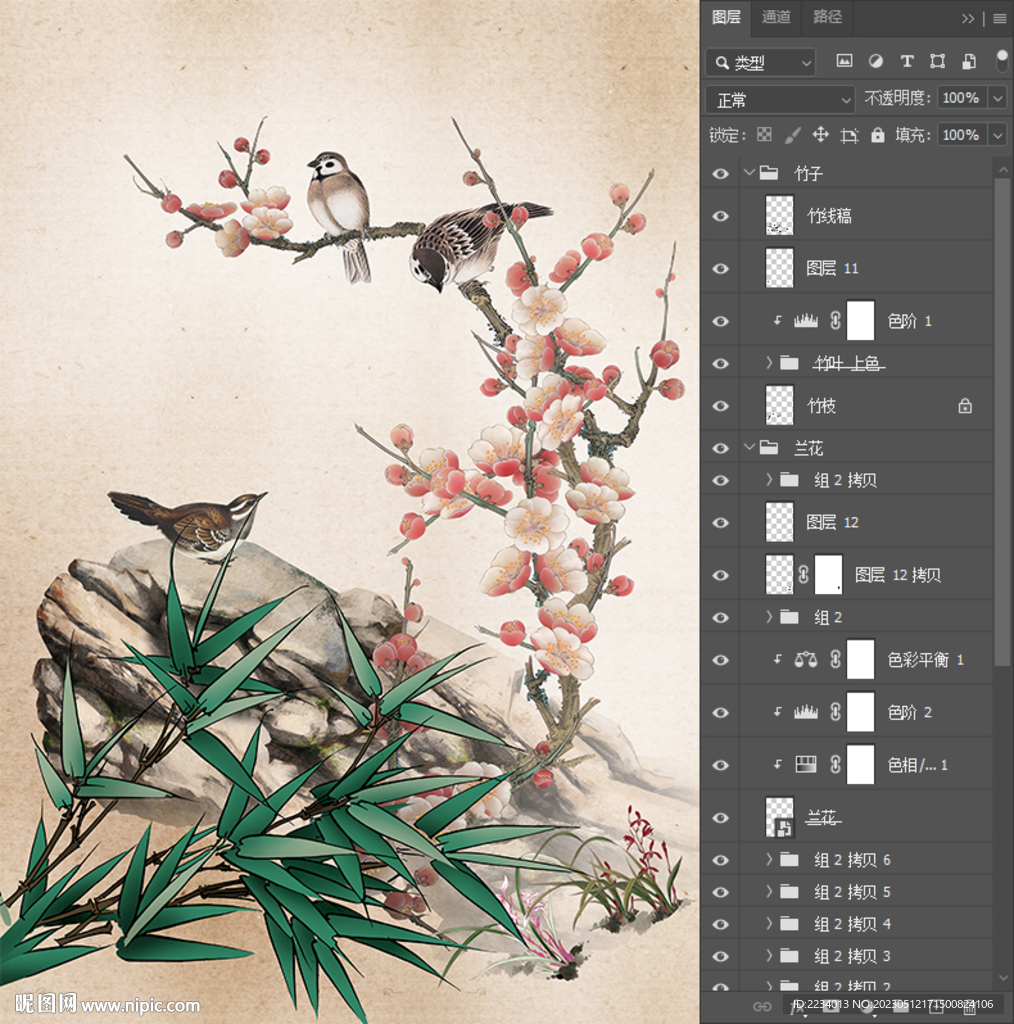1014x1024 pixels.
Task: Open the layers panel menu icon
Action: [1000, 18]
